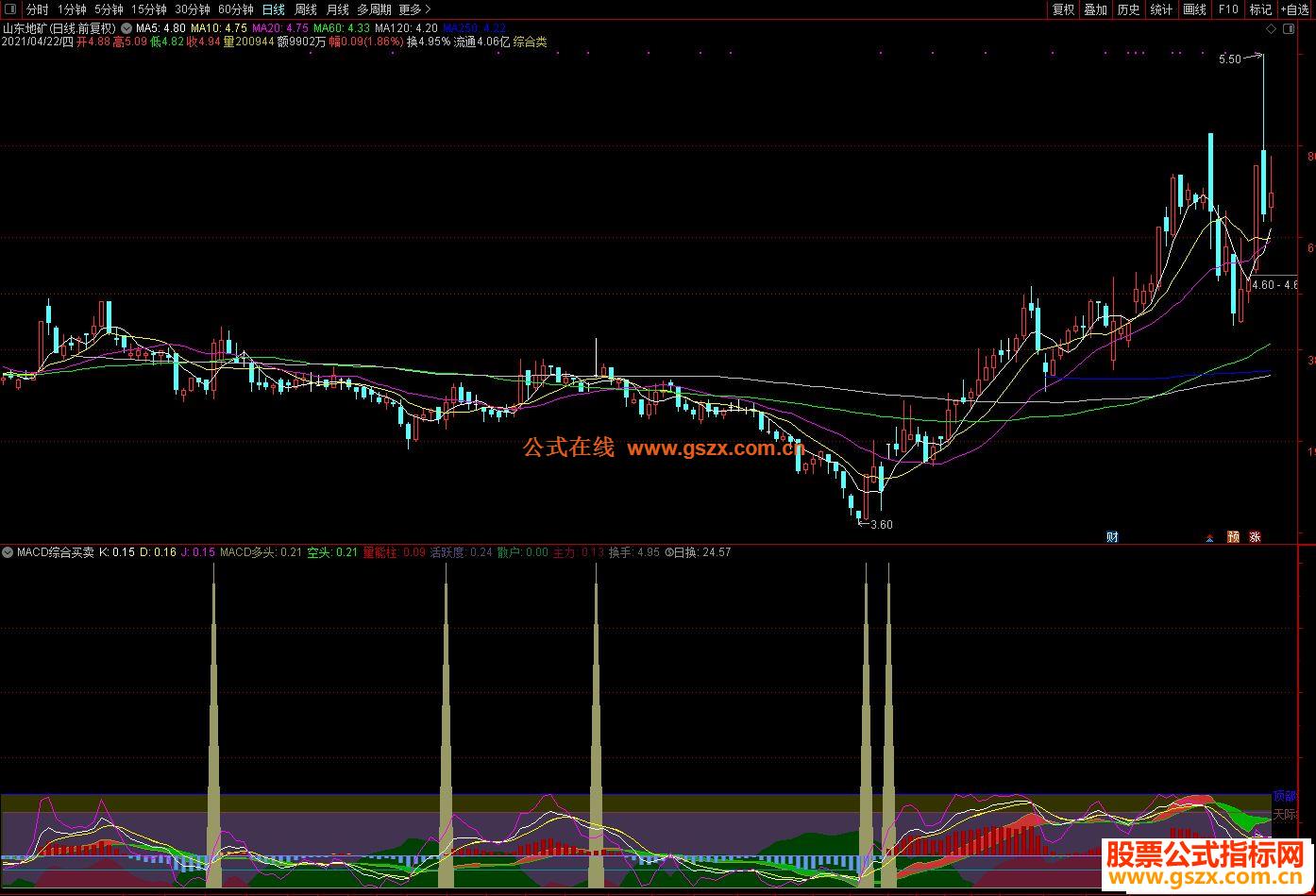Screen dimensions: 1316x896
Task: Click the 量200944 volume value
Action: pos(248,42)
